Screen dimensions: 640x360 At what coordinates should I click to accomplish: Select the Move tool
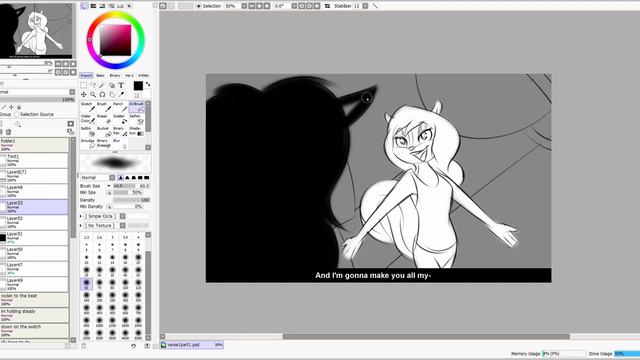(83, 94)
